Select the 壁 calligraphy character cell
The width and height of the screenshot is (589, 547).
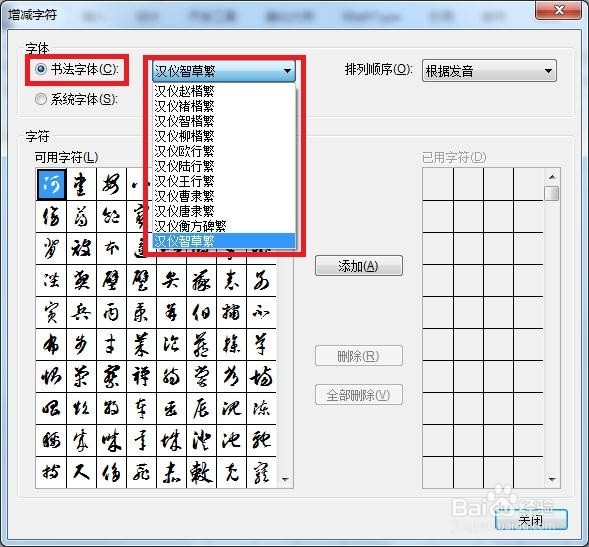[x=111, y=281]
